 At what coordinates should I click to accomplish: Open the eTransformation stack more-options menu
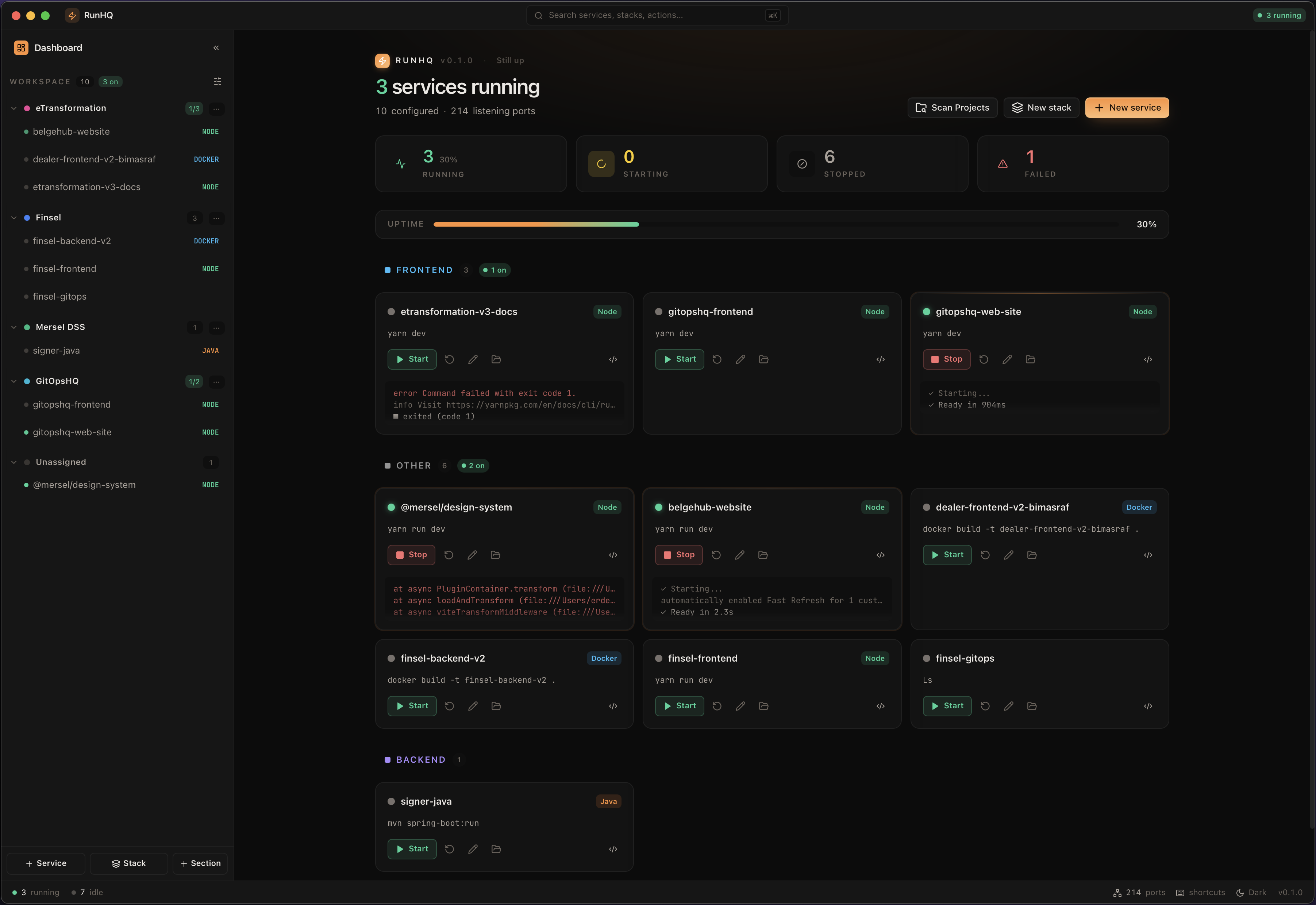(x=216, y=109)
